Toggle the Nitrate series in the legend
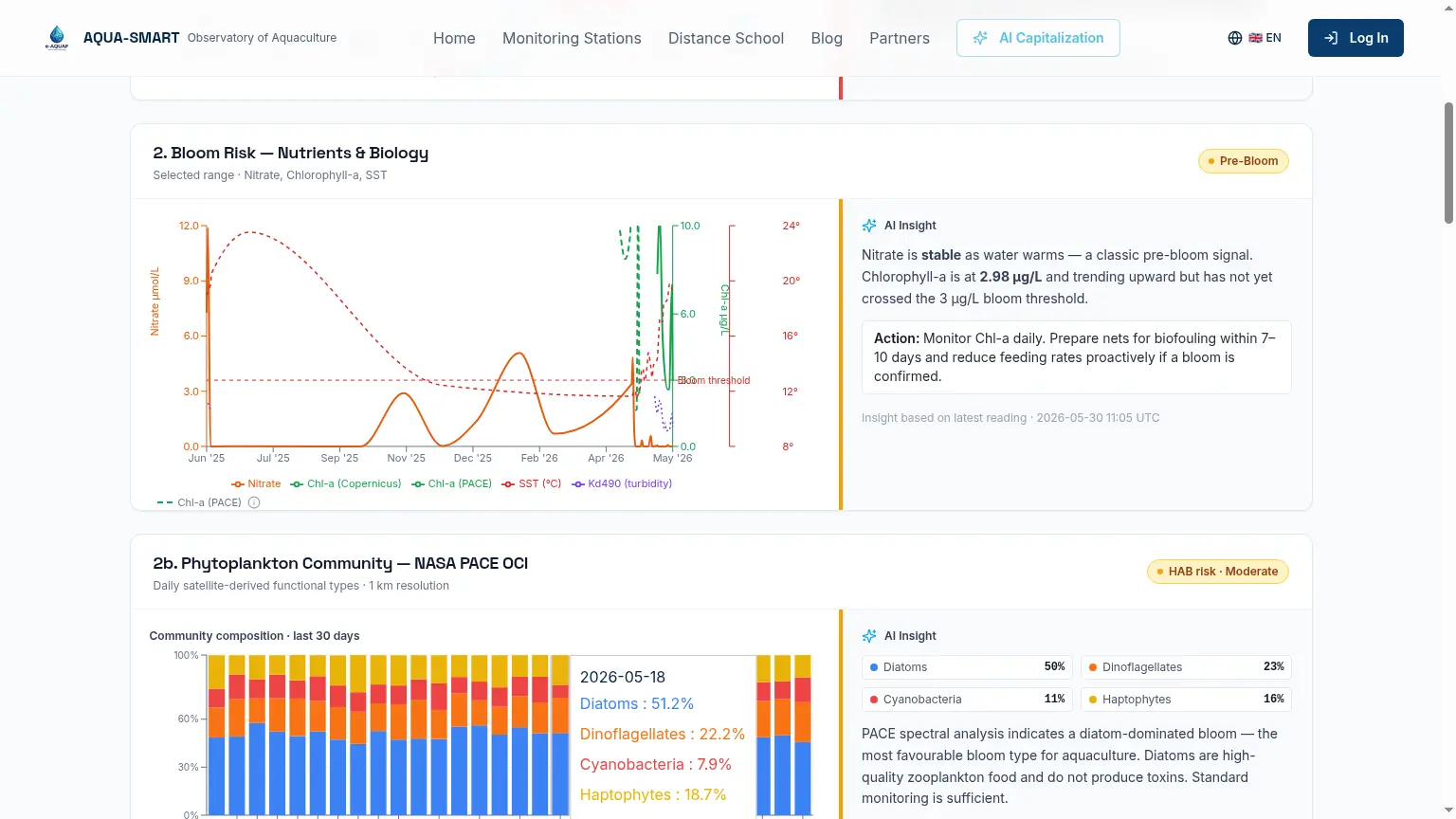 [256, 483]
